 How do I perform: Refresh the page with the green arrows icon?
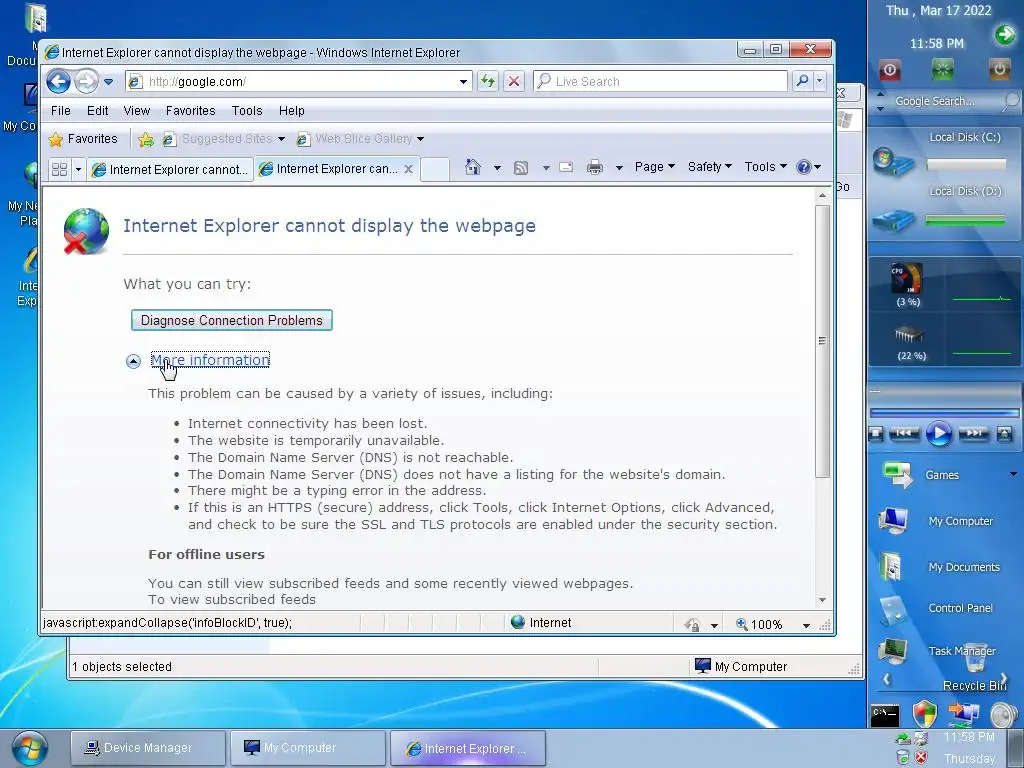click(x=488, y=81)
